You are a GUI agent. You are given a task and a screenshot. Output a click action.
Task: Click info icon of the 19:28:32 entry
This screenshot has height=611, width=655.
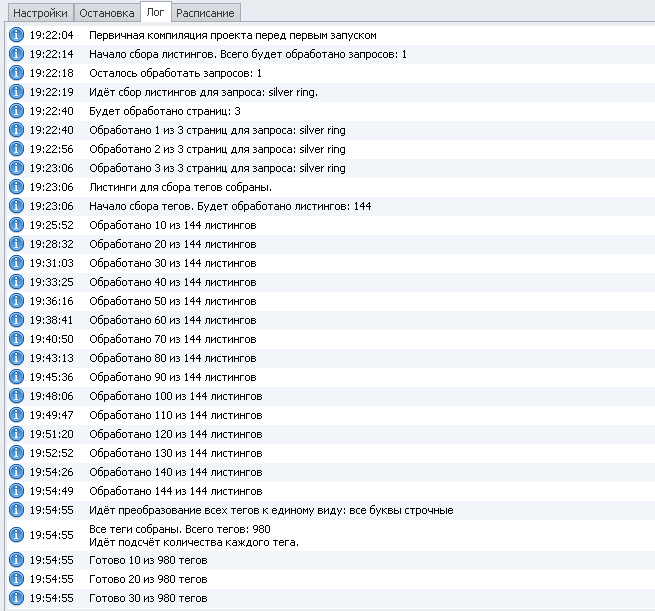coord(16,244)
